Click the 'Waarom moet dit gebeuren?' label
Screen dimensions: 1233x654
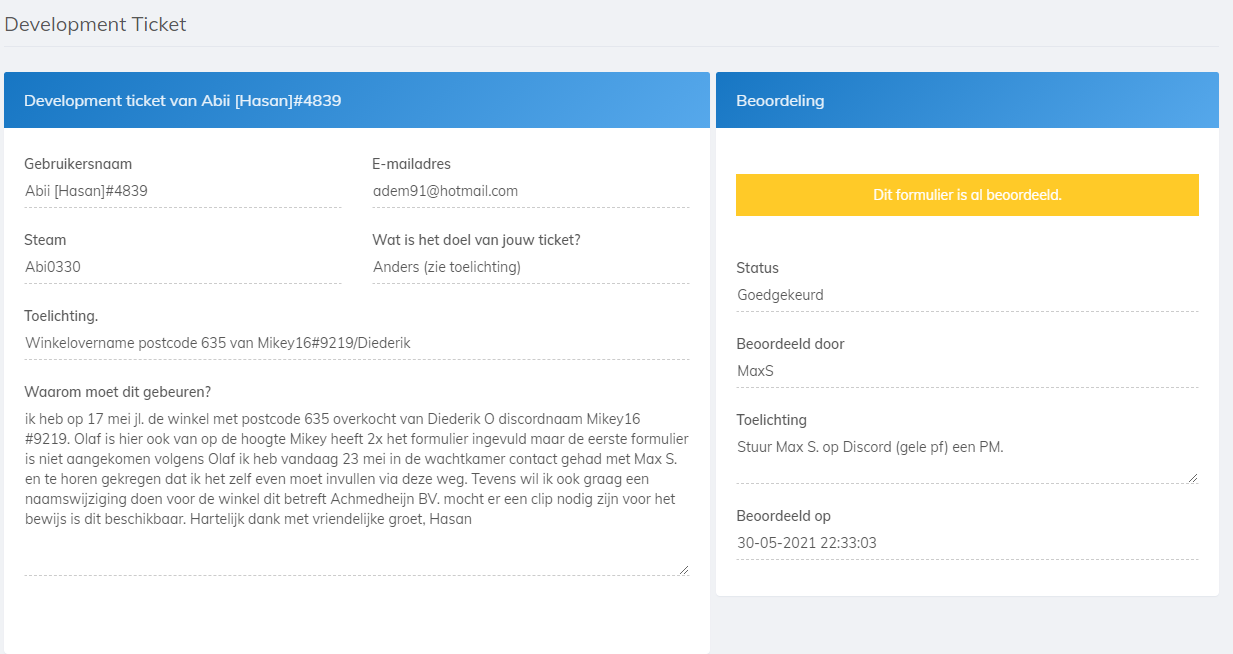[x=117, y=392]
